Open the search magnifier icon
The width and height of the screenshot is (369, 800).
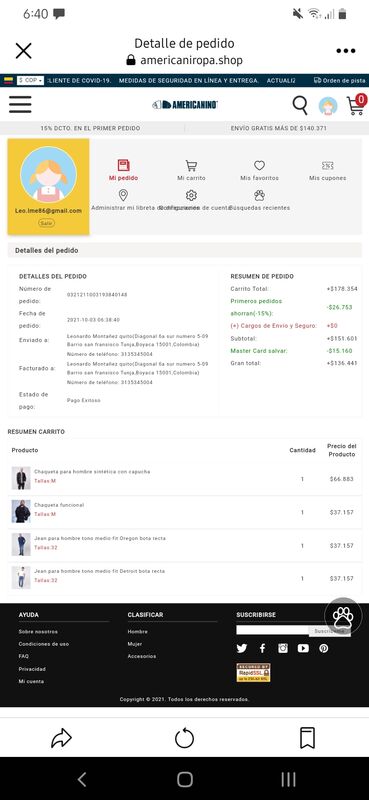[x=300, y=106]
